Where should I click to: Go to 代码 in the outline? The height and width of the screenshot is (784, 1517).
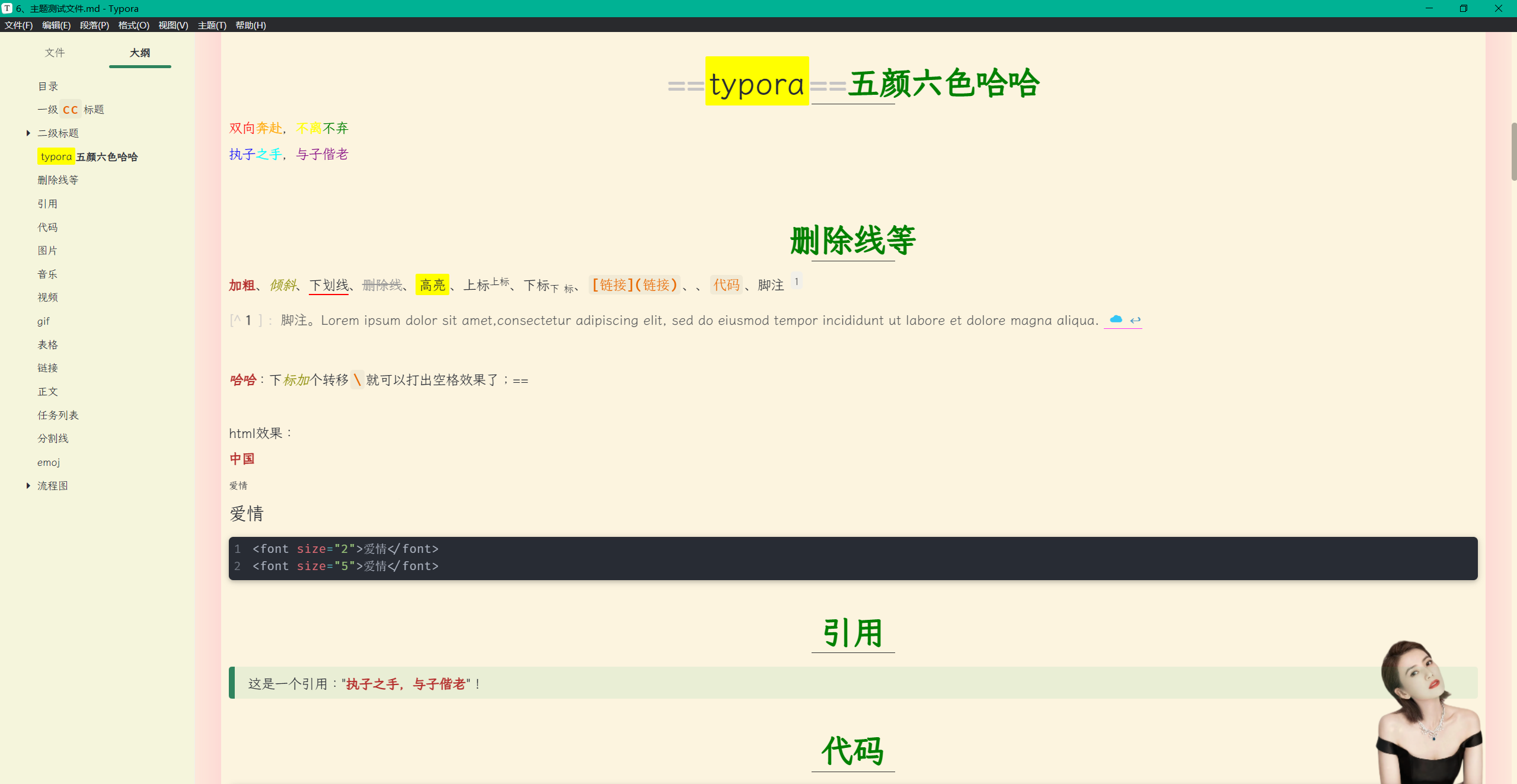point(48,227)
